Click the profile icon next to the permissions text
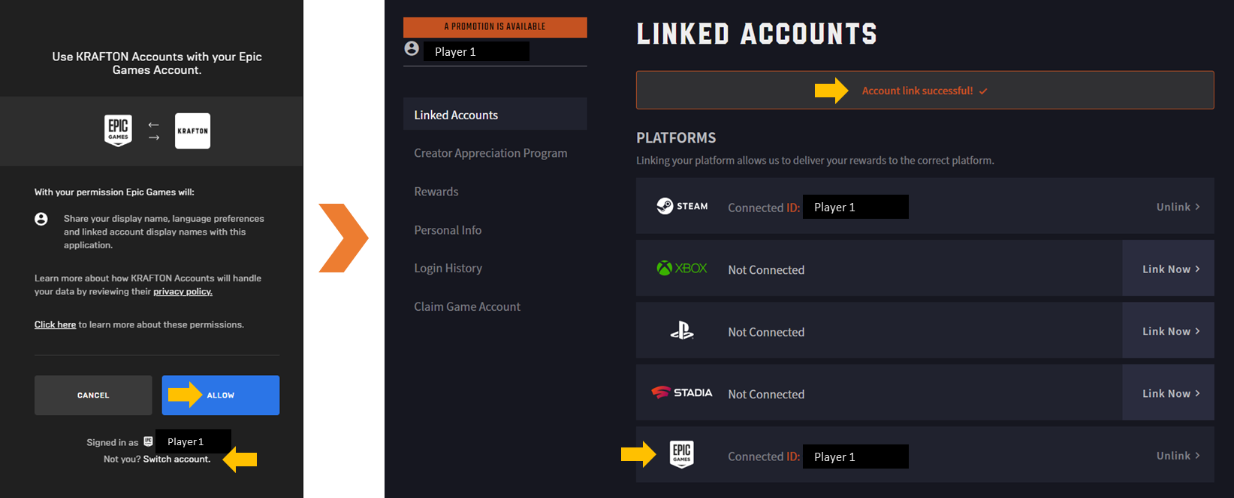 (41, 218)
